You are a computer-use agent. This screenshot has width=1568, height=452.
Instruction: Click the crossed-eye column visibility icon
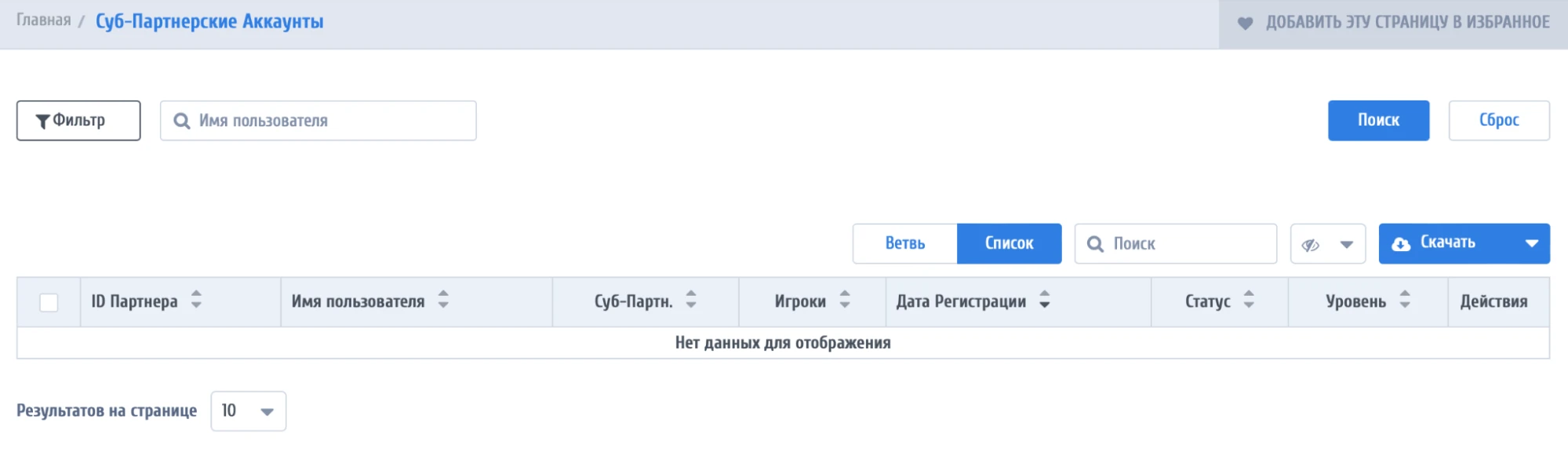tap(1311, 245)
